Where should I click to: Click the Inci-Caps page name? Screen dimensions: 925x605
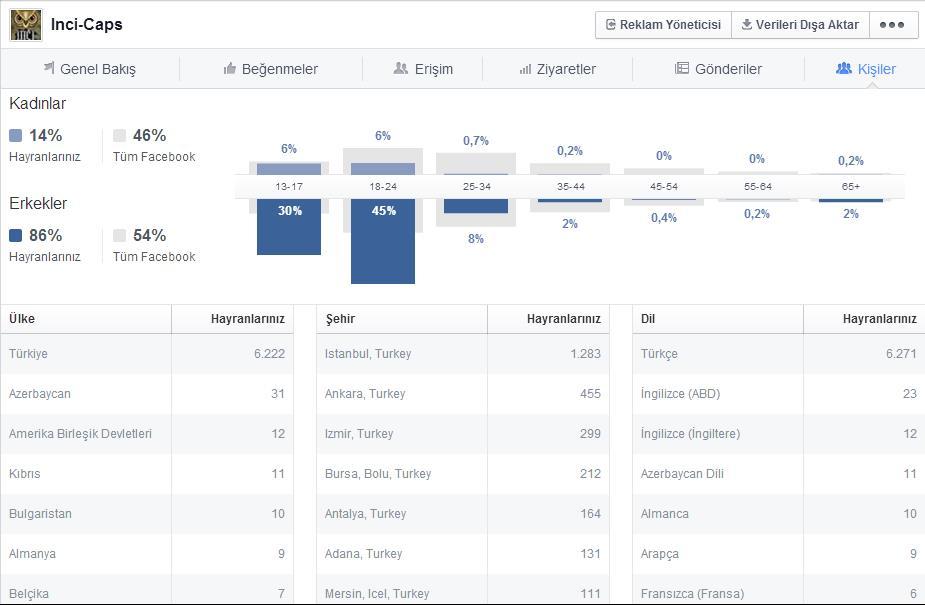pyautogui.click(x=87, y=24)
